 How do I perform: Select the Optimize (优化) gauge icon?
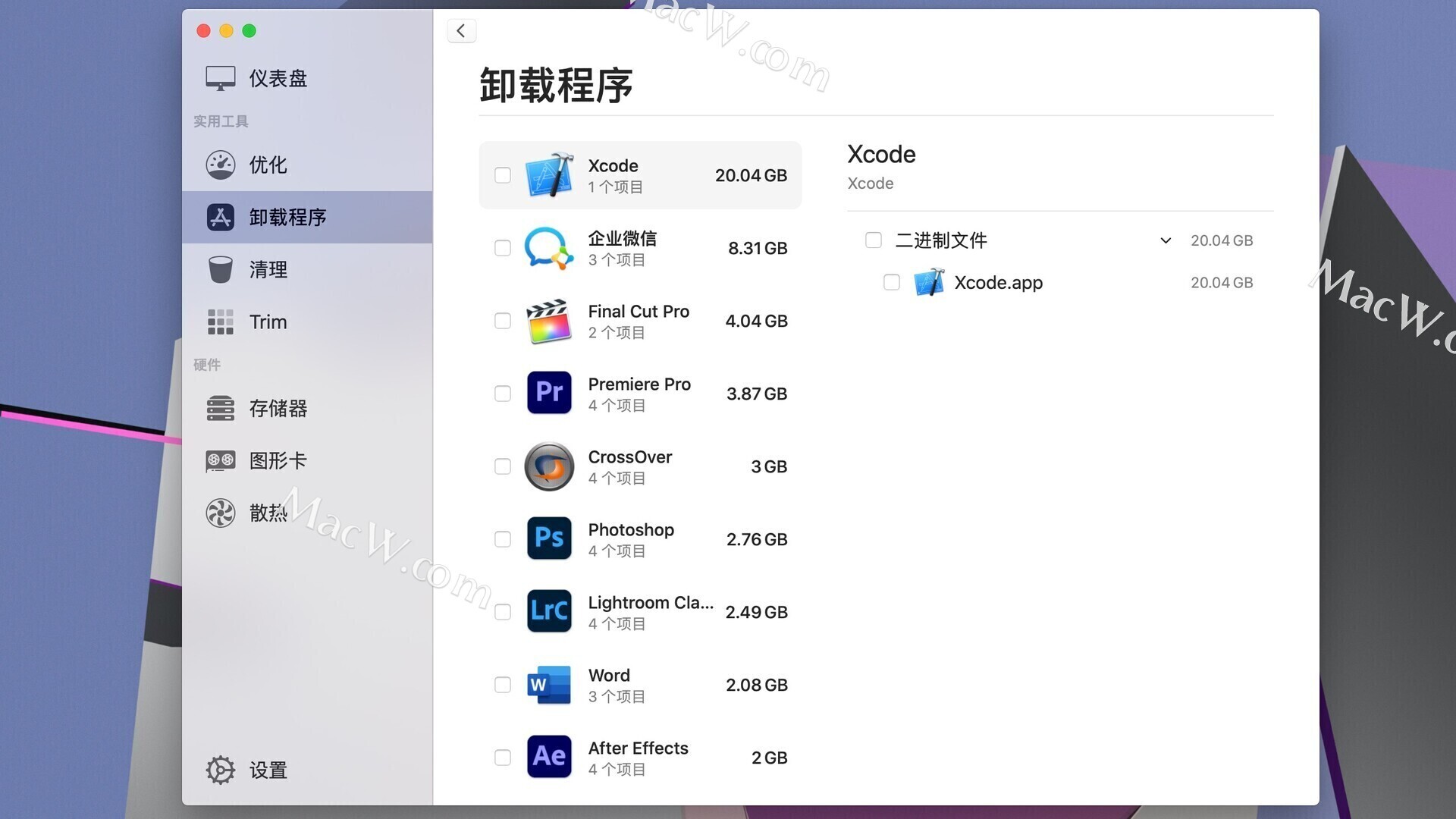point(220,165)
